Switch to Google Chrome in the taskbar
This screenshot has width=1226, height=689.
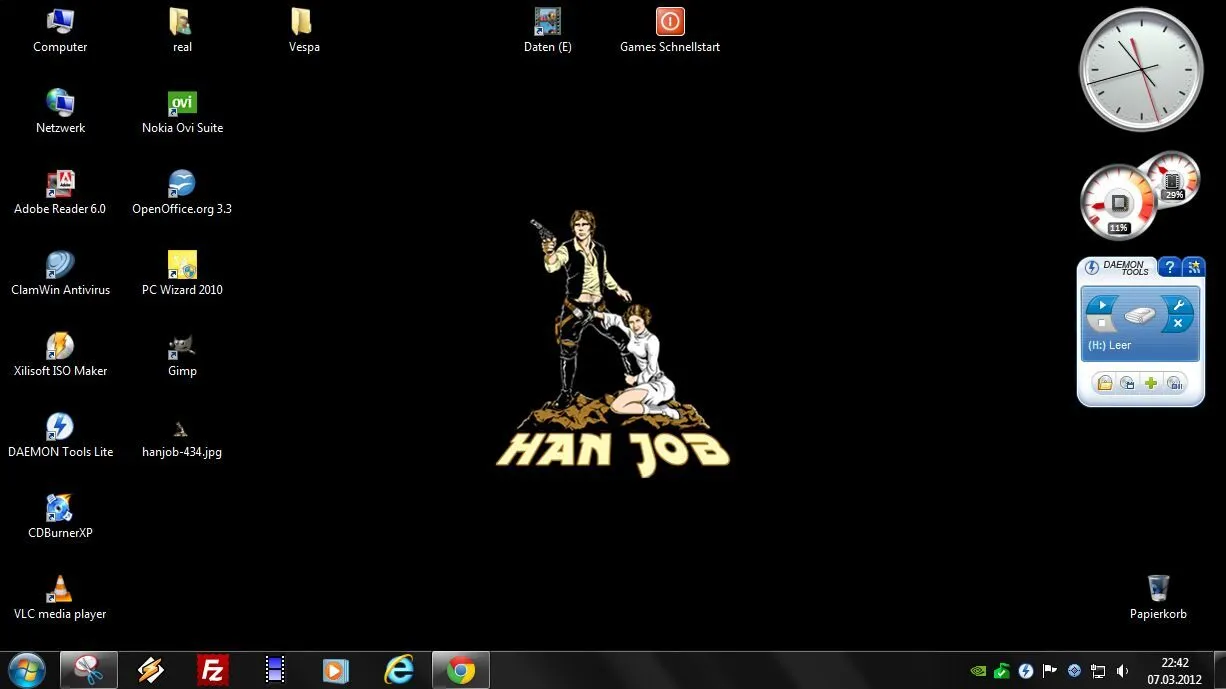(461, 670)
